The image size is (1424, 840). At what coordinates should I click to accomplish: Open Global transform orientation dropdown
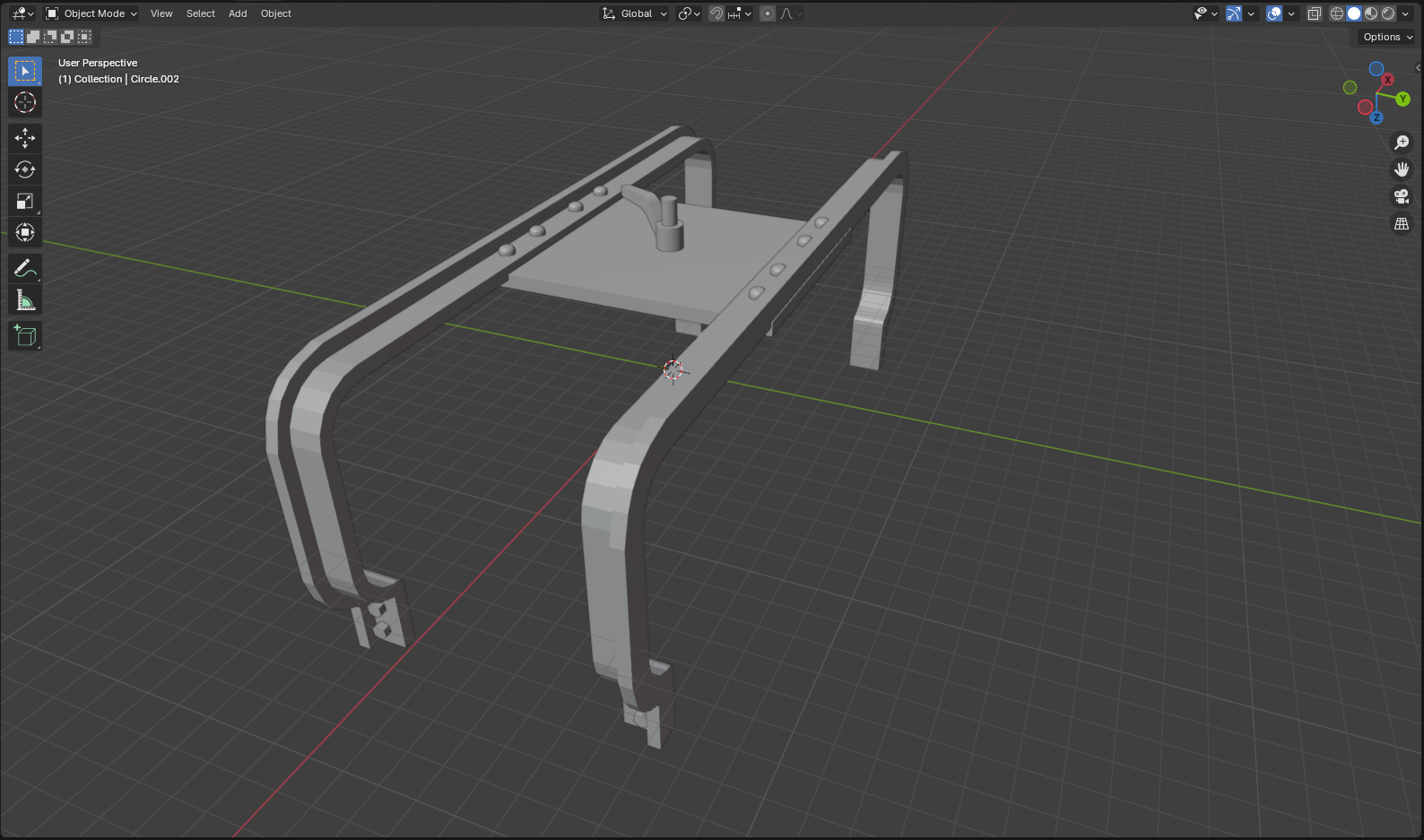635,13
